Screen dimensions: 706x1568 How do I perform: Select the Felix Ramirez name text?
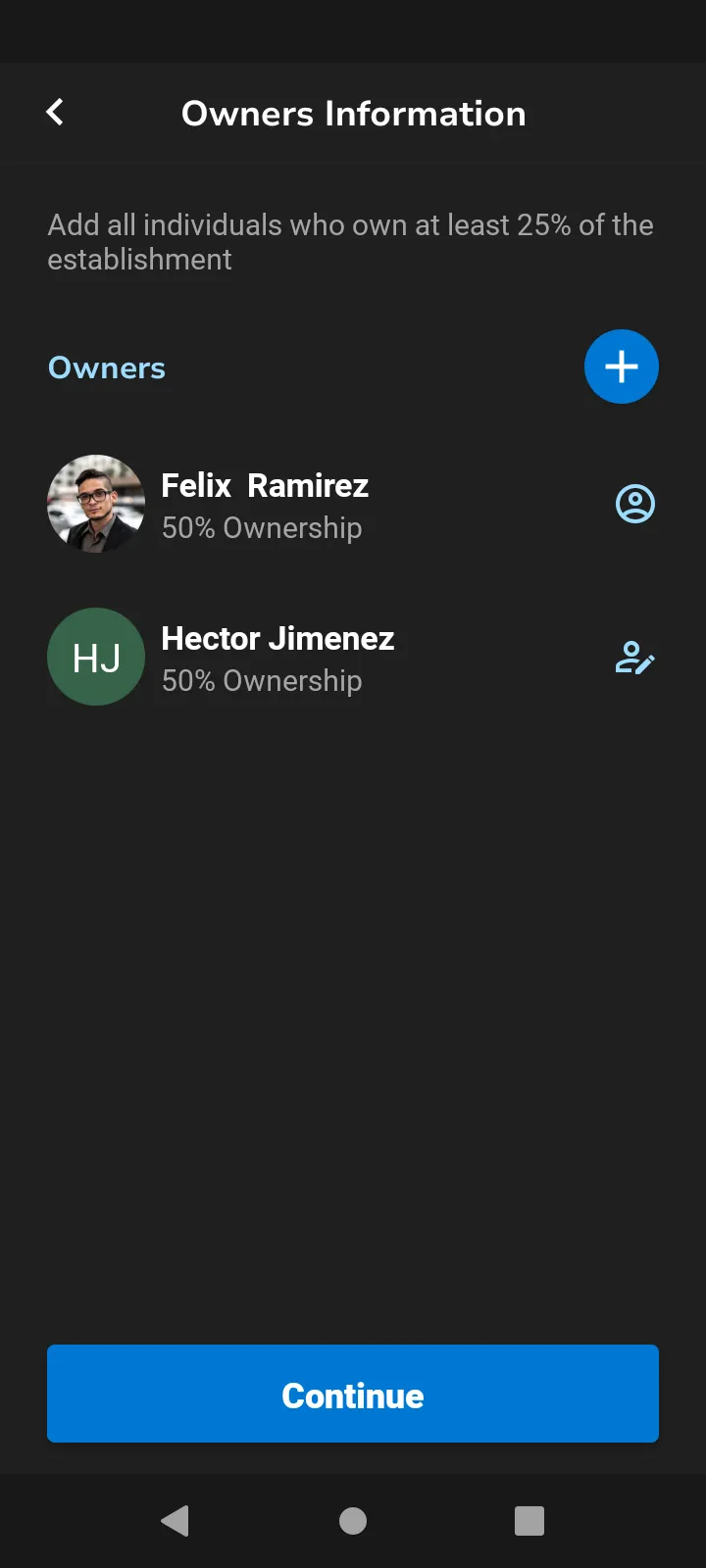(x=265, y=485)
